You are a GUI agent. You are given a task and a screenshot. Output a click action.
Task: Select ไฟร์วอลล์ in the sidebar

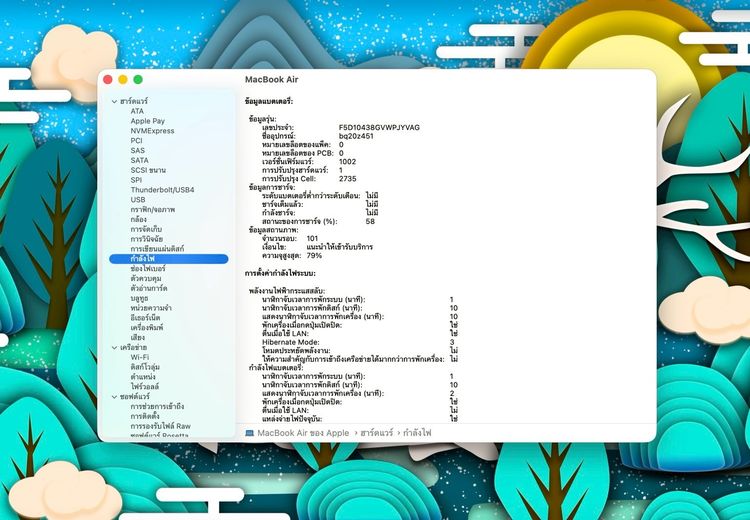(145, 387)
